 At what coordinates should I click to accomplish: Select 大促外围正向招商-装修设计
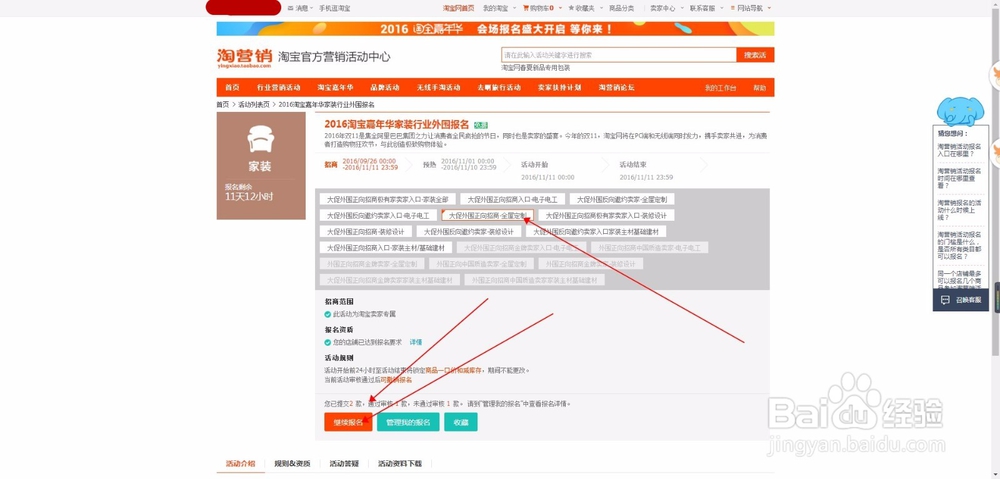(365, 232)
